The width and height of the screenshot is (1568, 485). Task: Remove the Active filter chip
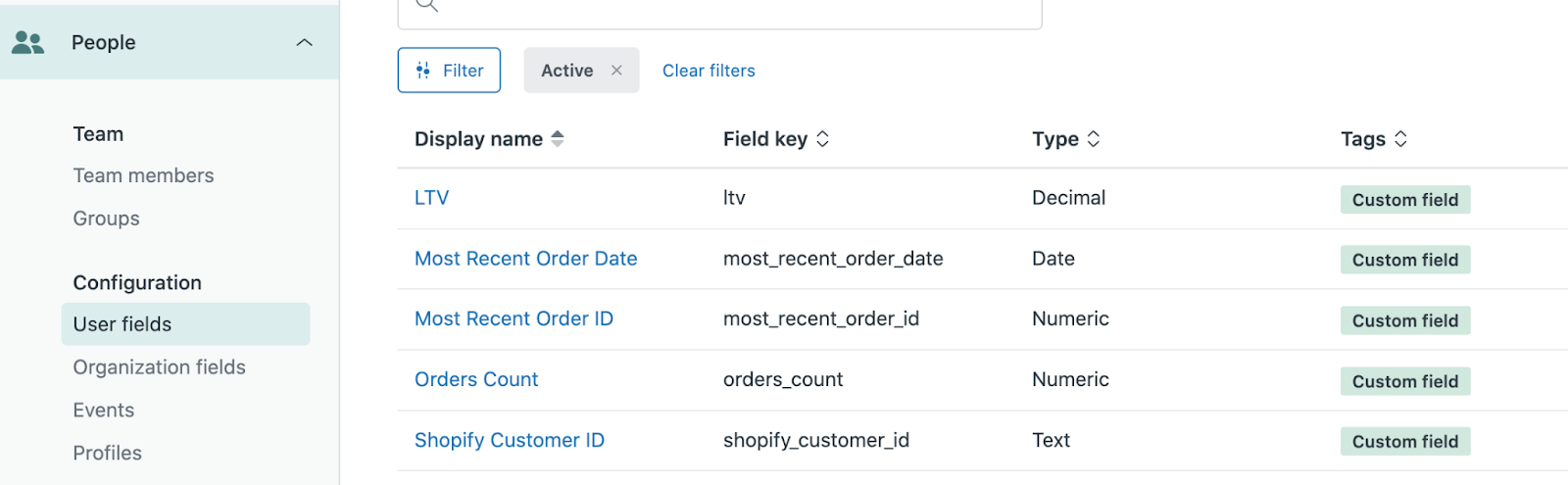(616, 71)
